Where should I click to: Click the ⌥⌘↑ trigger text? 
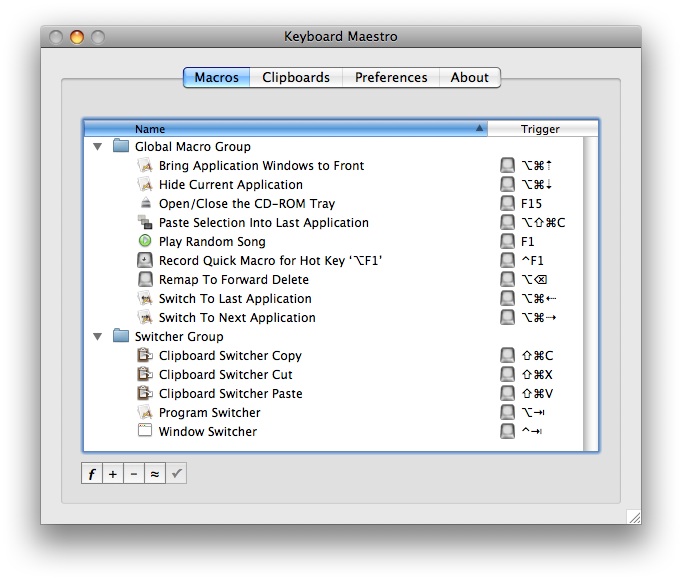coord(537,165)
